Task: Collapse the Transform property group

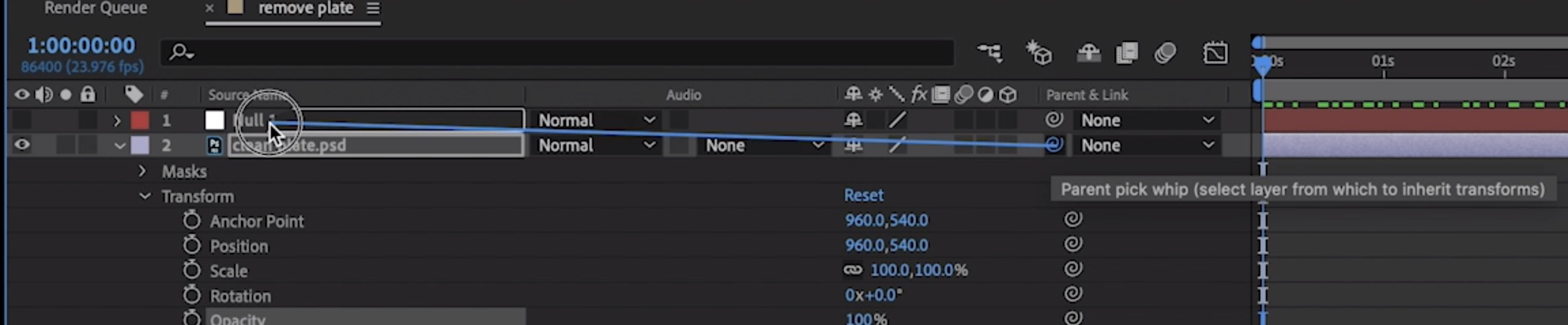Action: coord(144,196)
